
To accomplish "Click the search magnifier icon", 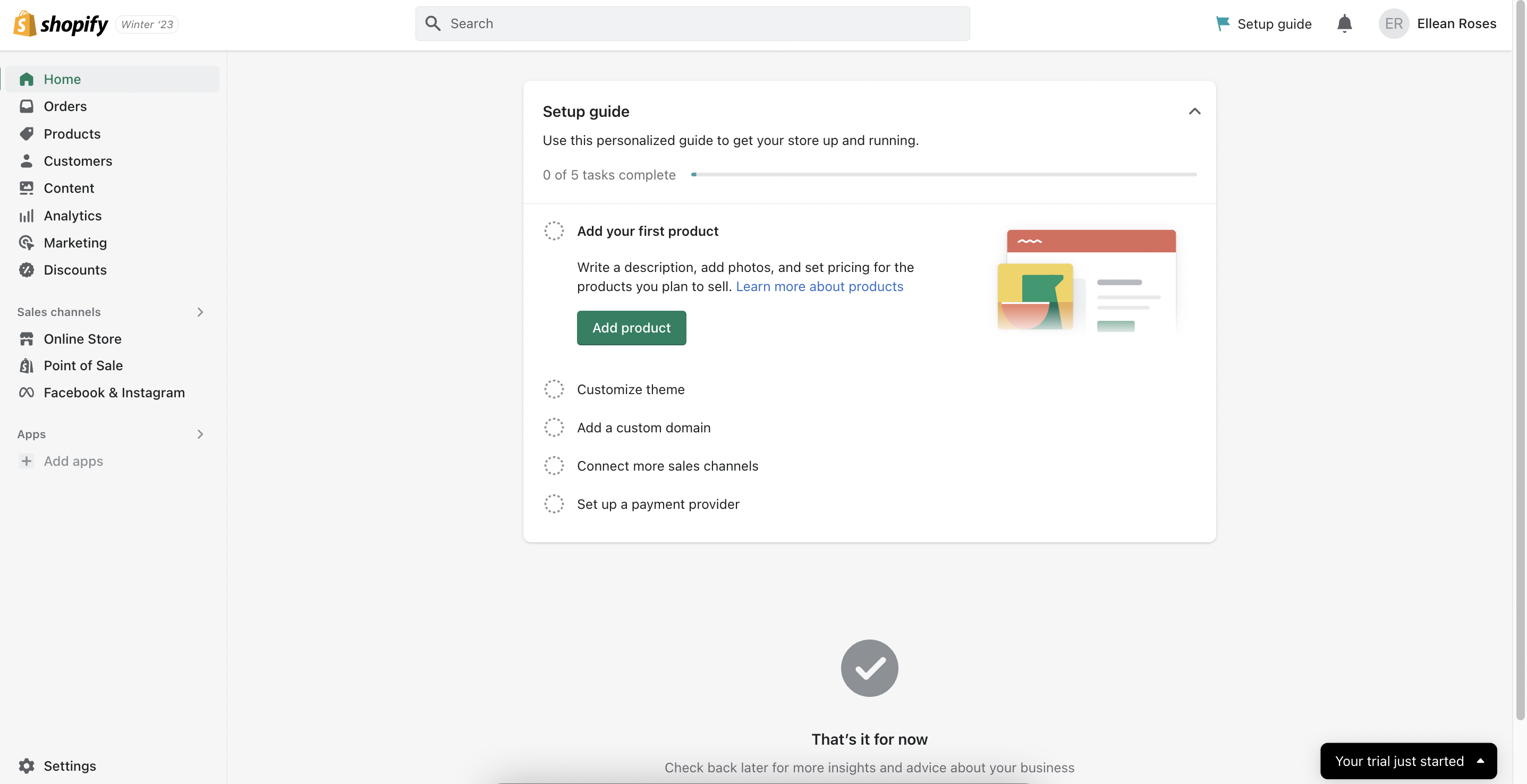I will tap(432, 23).
